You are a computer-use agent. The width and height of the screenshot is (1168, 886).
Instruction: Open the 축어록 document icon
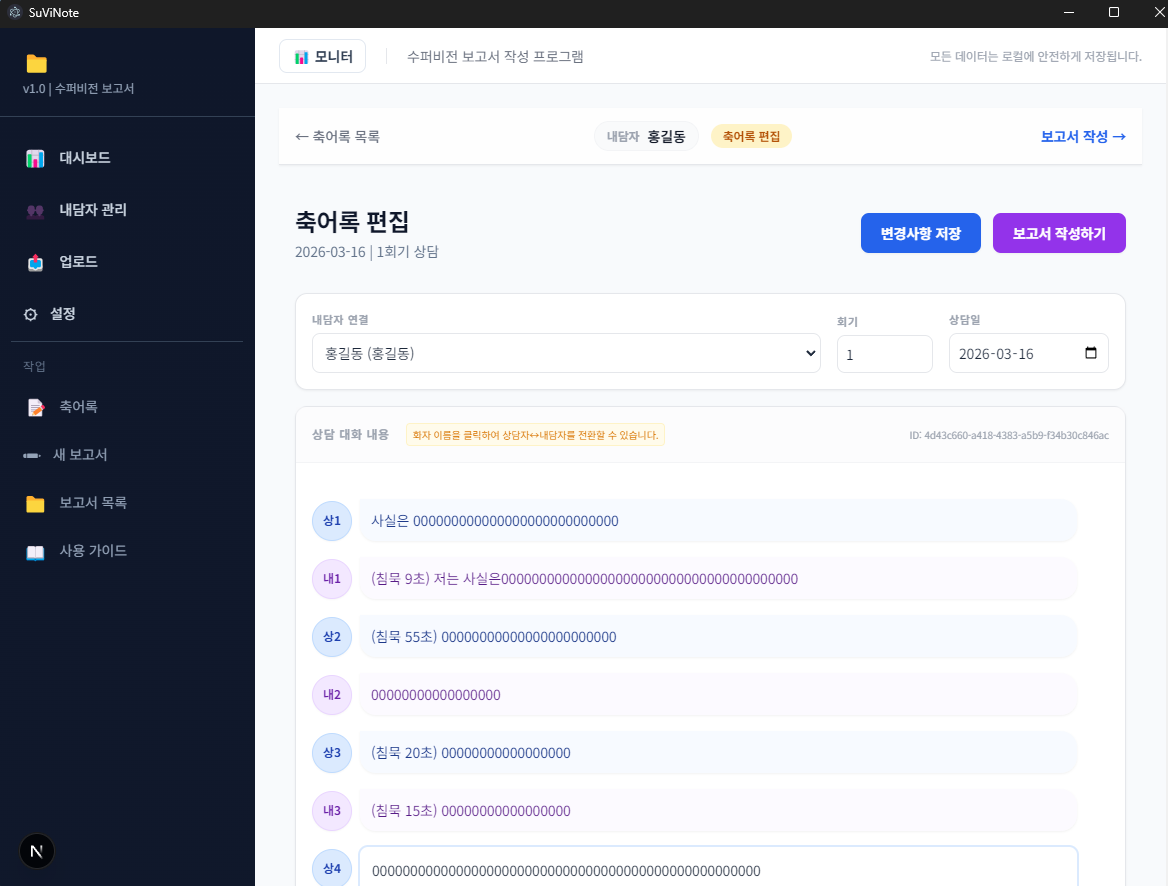pos(37,406)
